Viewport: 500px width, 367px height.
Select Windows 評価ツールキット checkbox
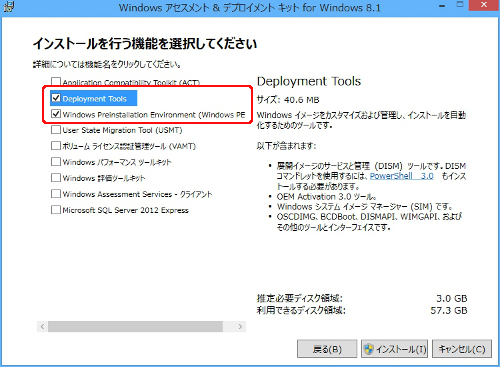point(56,178)
